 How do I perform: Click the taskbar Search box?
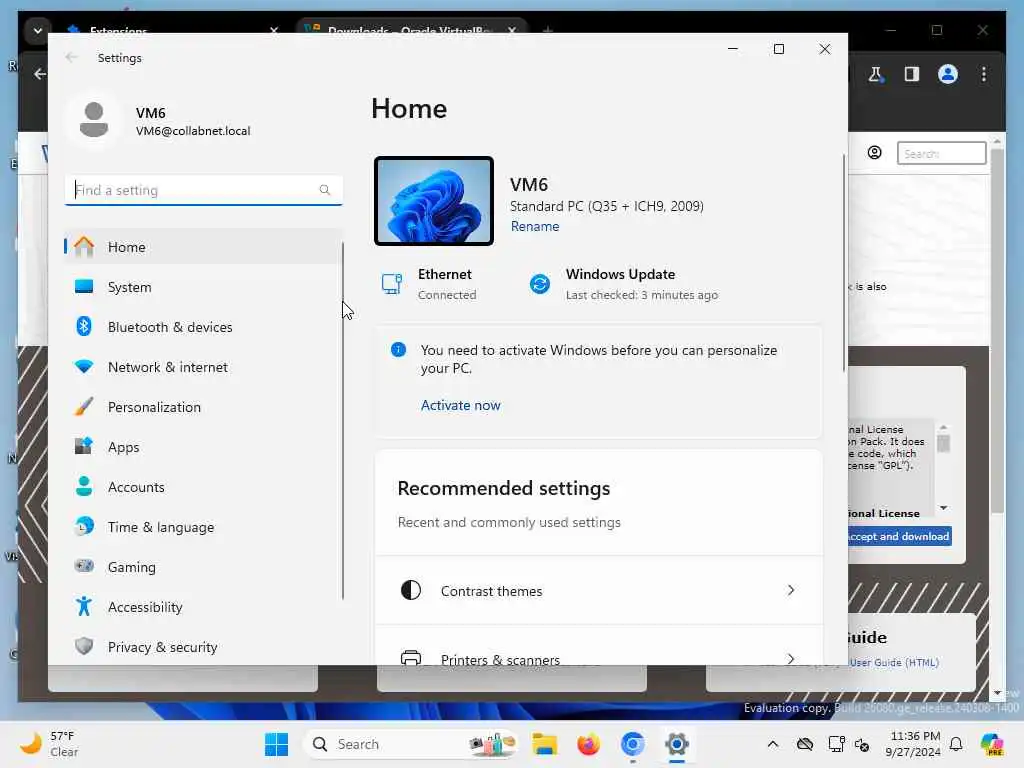tap(411, 744)
